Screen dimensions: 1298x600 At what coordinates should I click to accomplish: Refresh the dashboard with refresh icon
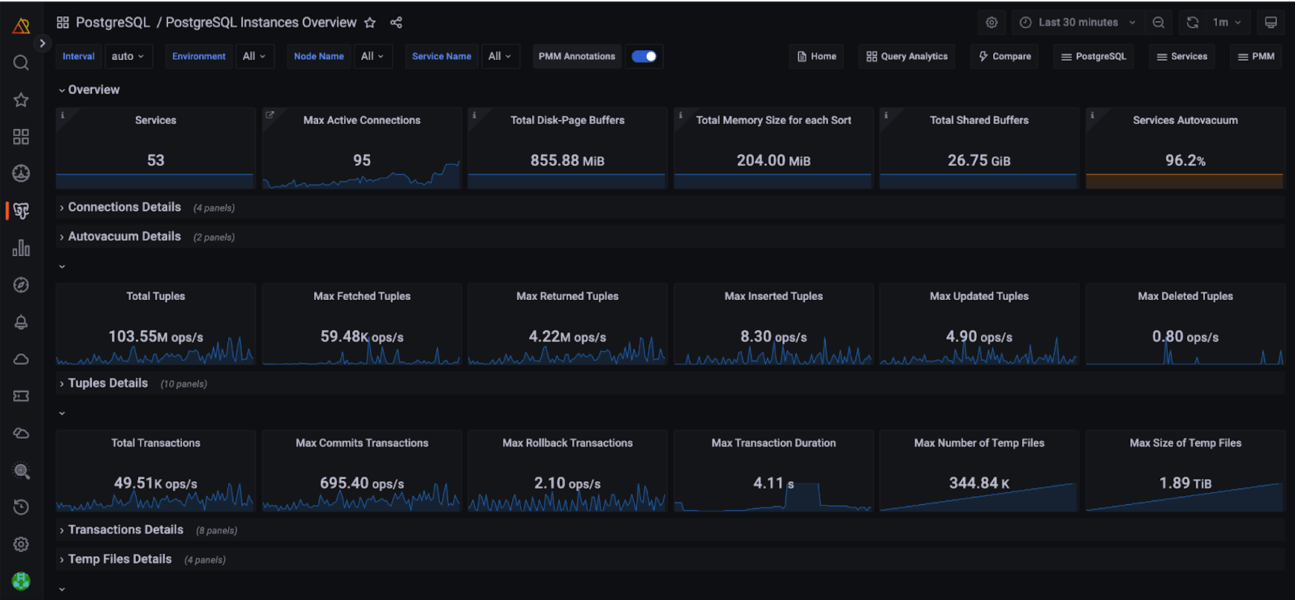pos(1192,22)
